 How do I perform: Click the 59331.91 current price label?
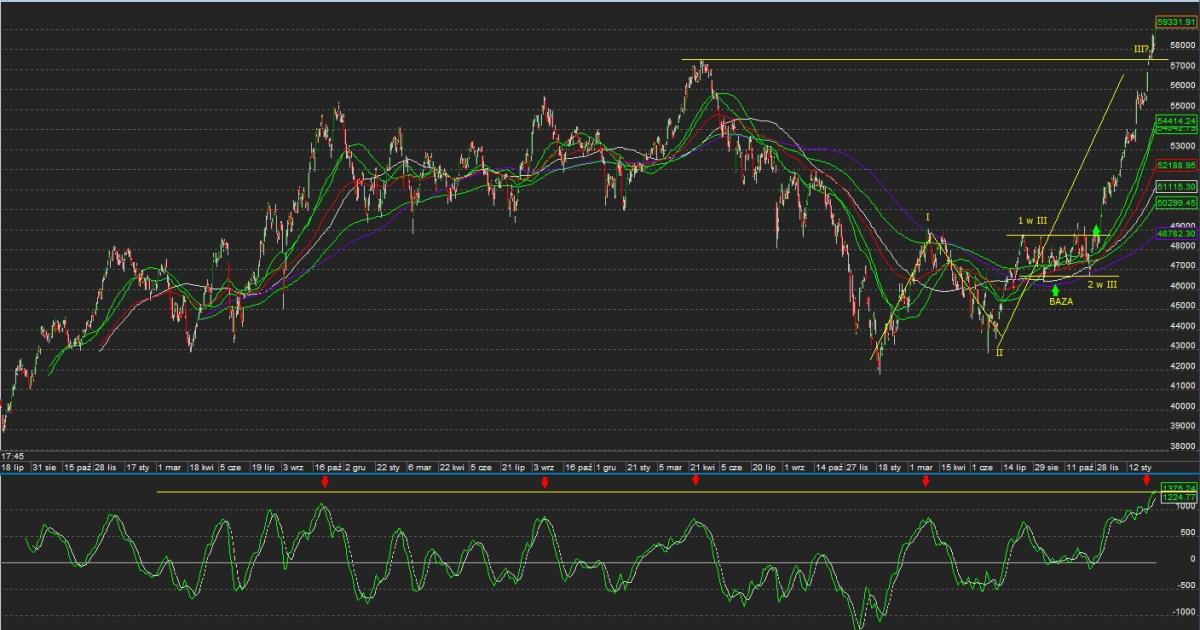click(1175, 21)
